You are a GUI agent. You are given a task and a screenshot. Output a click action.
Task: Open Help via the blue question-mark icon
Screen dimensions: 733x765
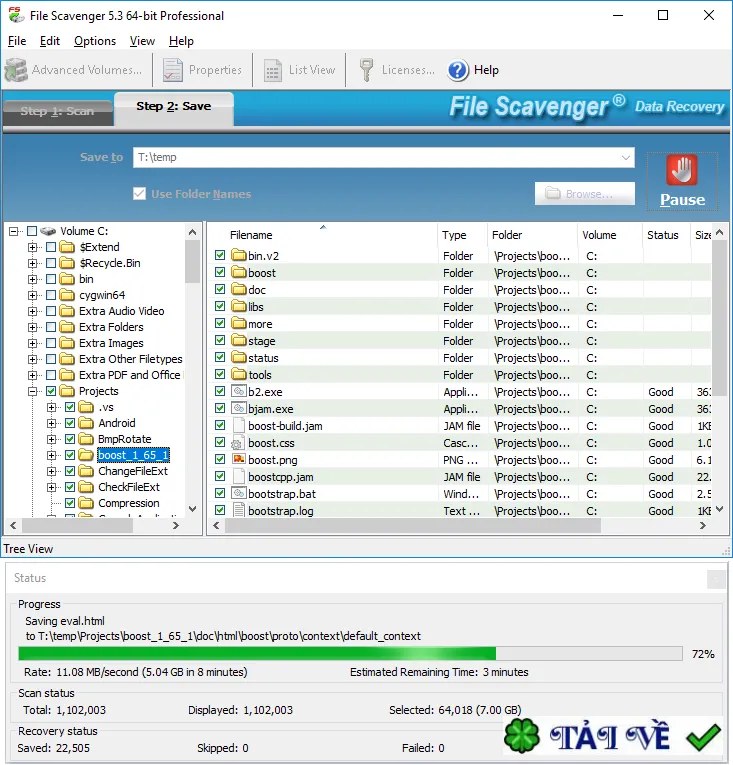pos(458,70)
